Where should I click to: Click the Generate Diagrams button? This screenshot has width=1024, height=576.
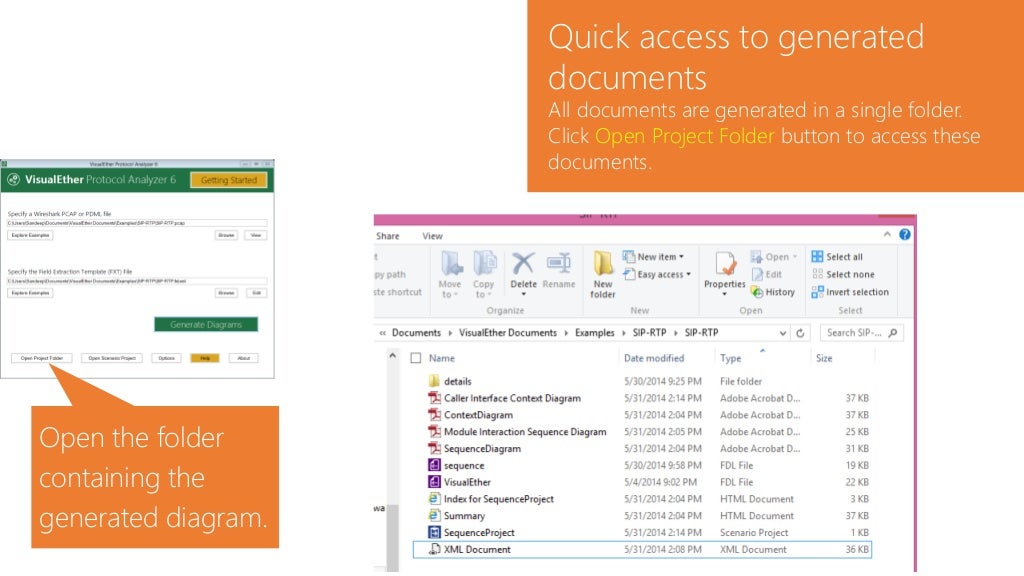(206, 324)
